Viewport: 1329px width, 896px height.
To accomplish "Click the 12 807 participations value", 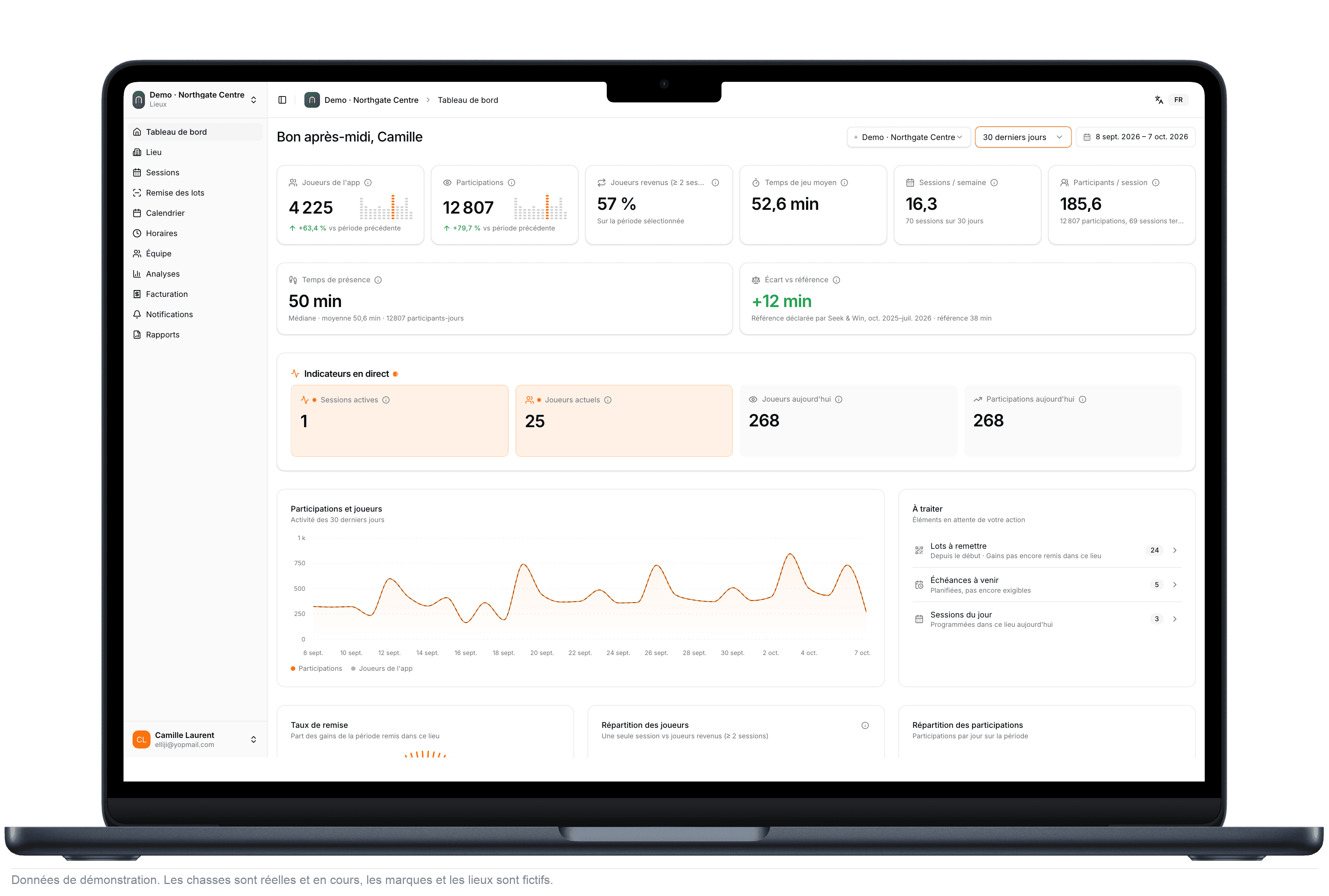I will pos(468,208).
